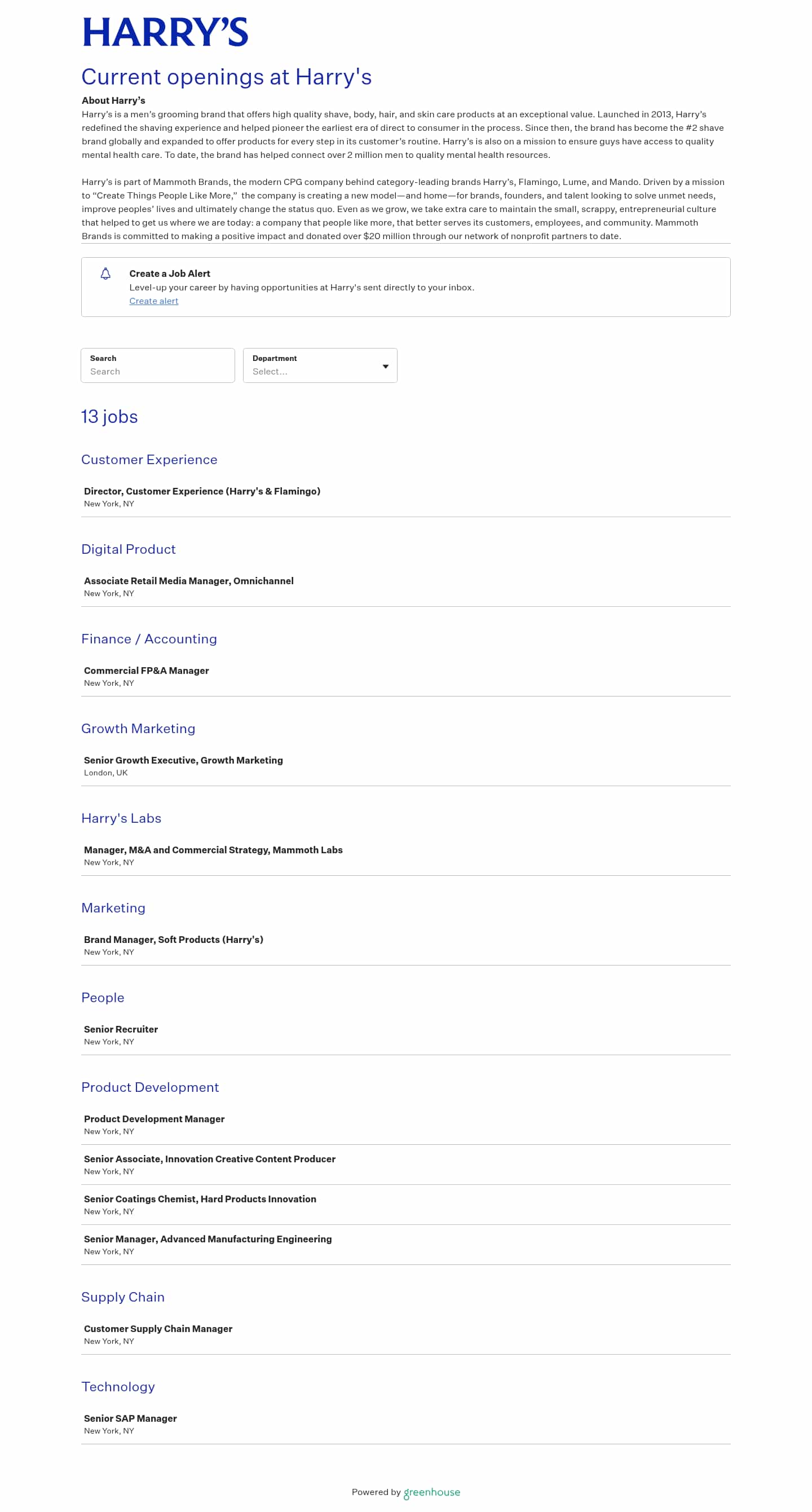Open Director, Customer Experience job listing
This screenshot has height=1512, width=812.
(202, 491)
